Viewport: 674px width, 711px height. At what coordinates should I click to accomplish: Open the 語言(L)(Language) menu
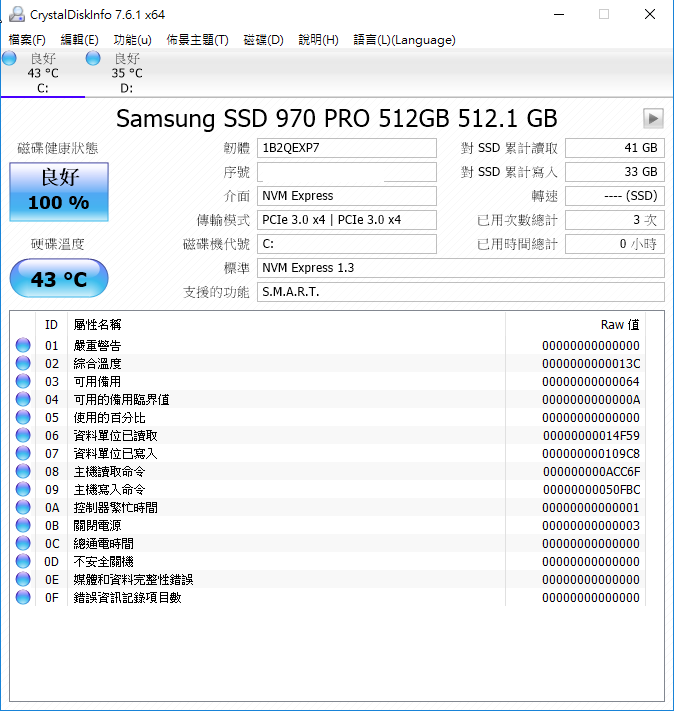[x=404, y=40]
